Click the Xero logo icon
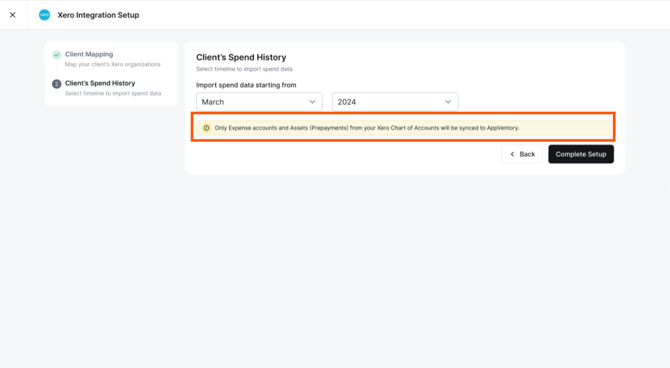 [44, 15]
